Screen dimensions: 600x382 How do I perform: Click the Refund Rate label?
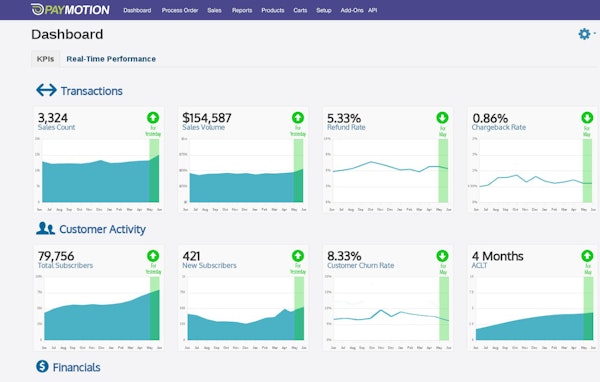pyautogui.click(x=346, y=127)
